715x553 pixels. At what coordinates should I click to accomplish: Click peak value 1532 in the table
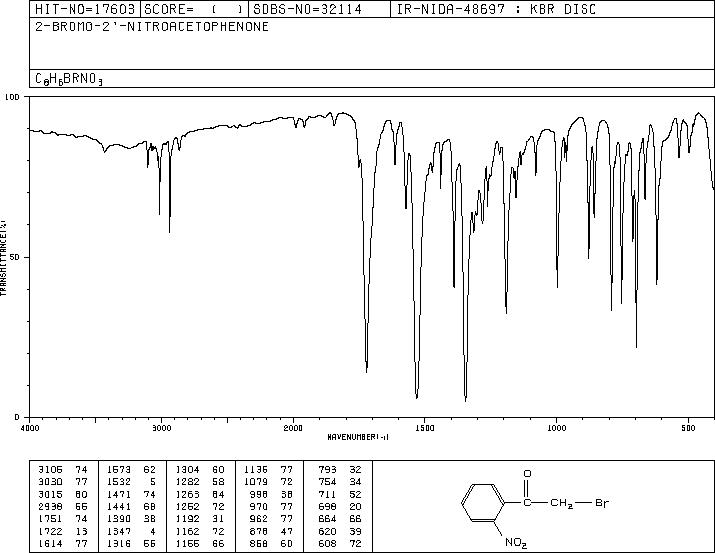click(x=119, y=482)
